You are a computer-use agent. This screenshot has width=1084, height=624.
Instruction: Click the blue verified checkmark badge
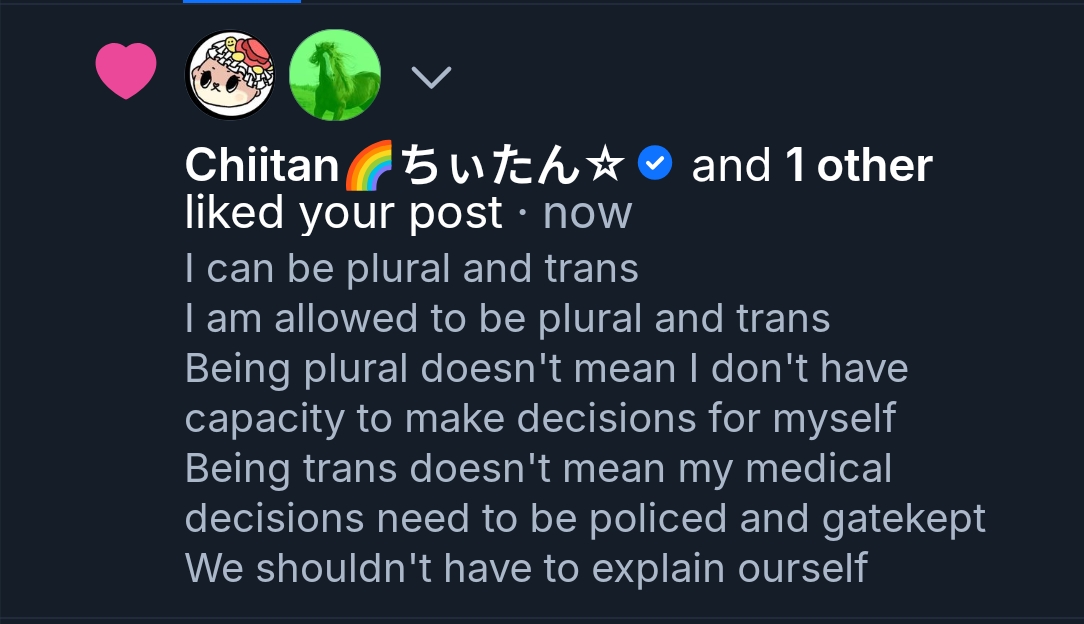655,163
